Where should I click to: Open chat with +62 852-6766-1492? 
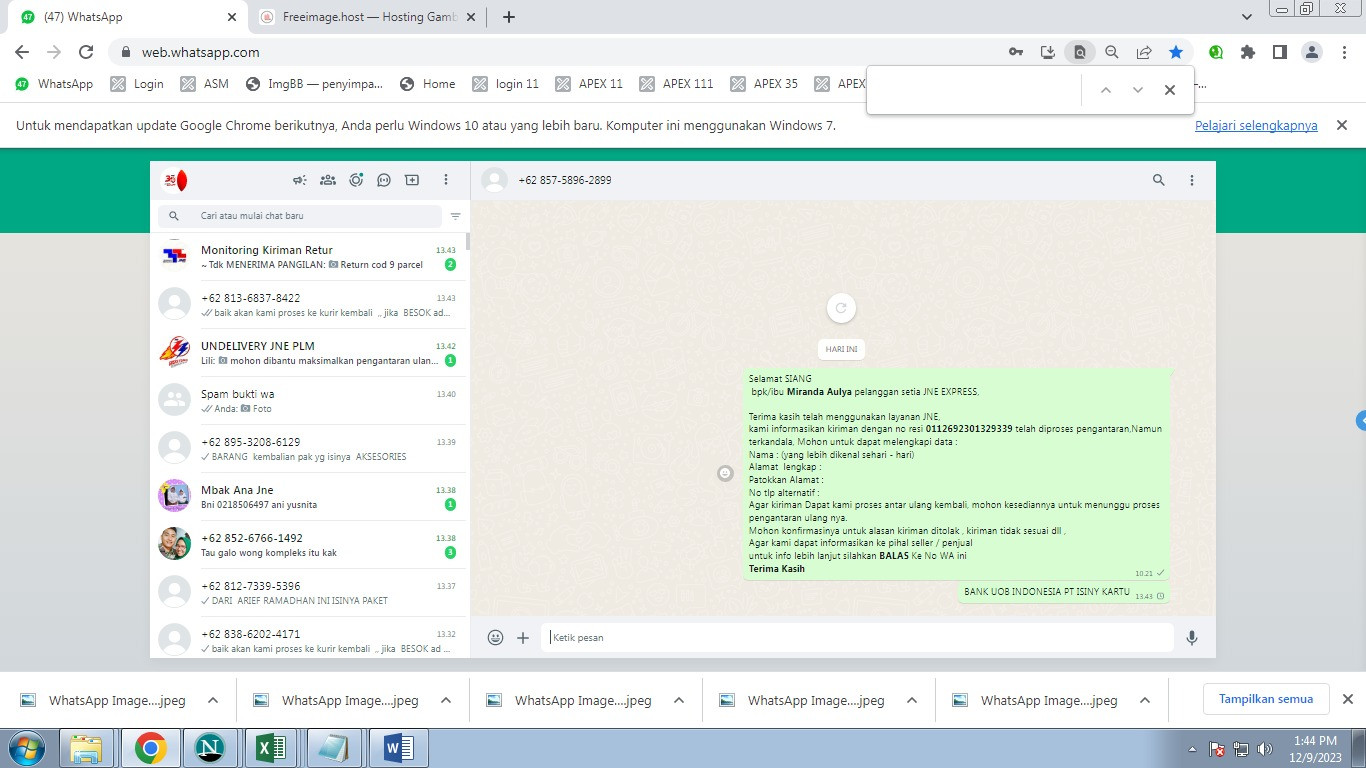tap(309, 545)
